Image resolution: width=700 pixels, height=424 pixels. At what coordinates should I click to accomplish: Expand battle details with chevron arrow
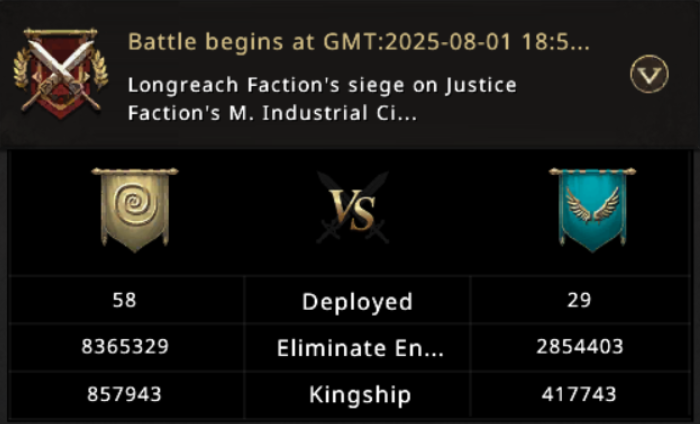point(648,73)
